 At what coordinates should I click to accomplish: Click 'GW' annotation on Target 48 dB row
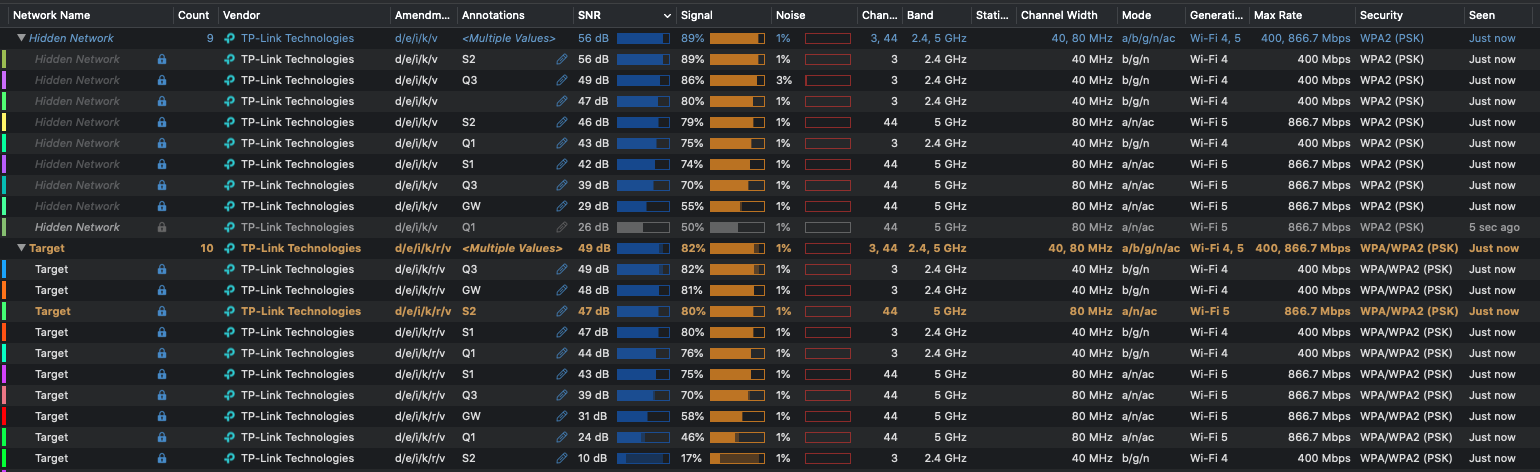tap(471, 290)
